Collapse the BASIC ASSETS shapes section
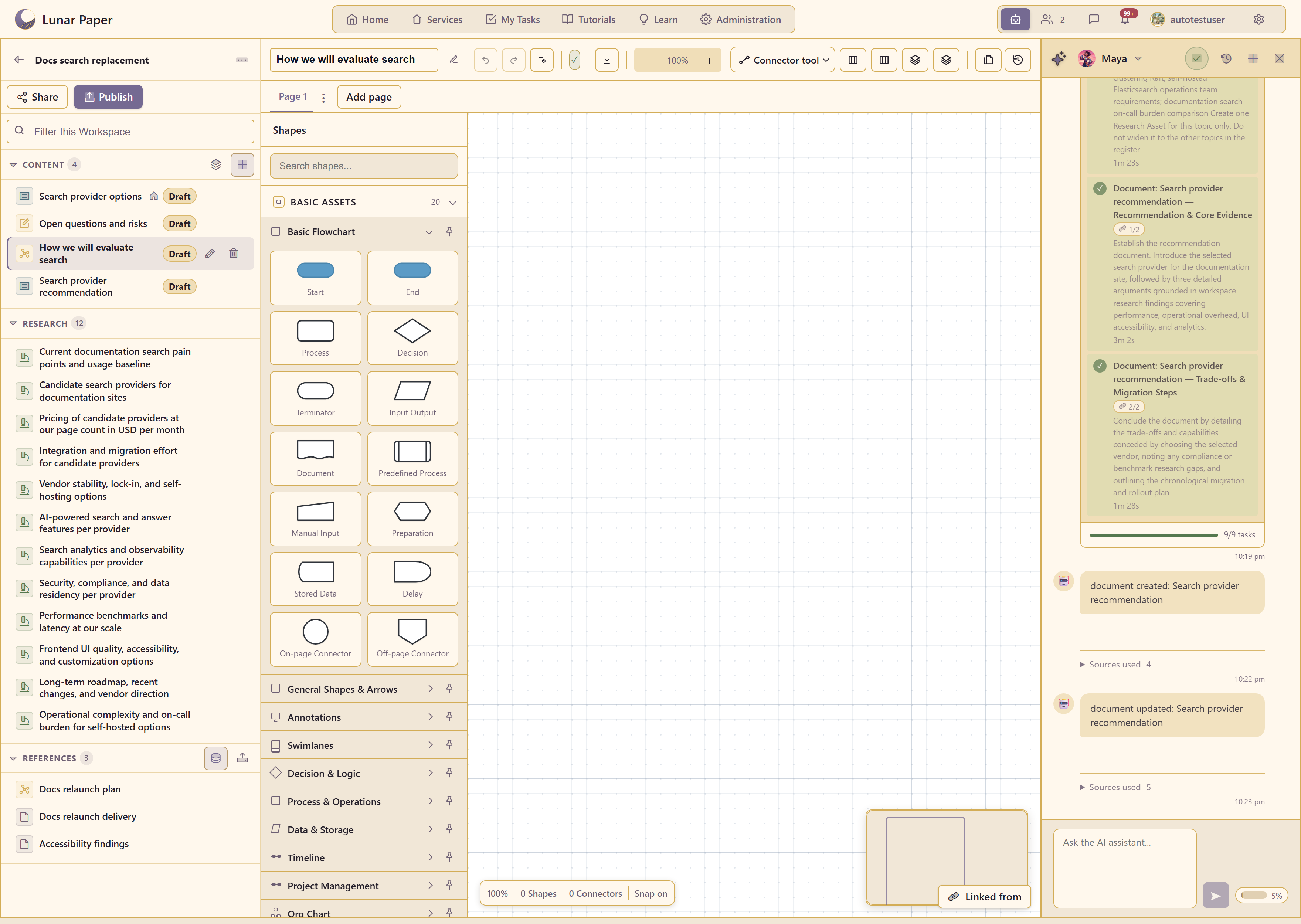This screenshot has height=924, width=1301. point(453,203)
